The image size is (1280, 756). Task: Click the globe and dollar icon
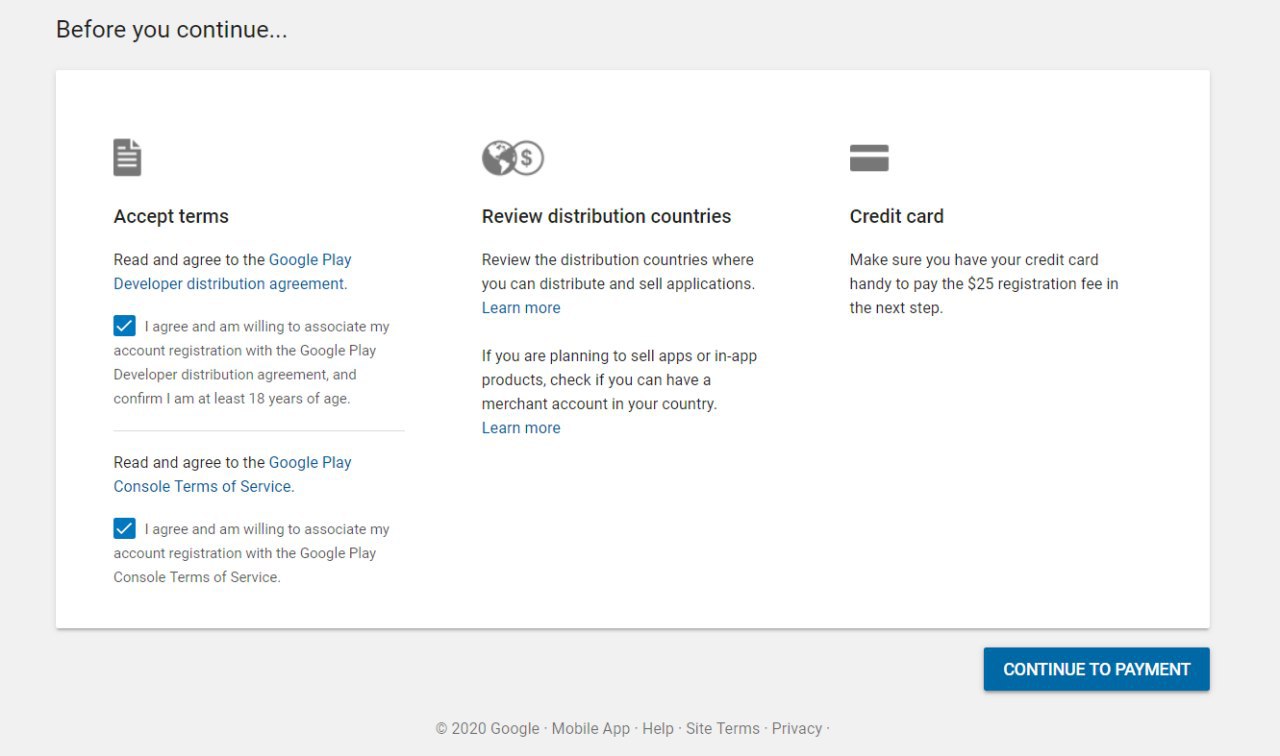point(513,158)
